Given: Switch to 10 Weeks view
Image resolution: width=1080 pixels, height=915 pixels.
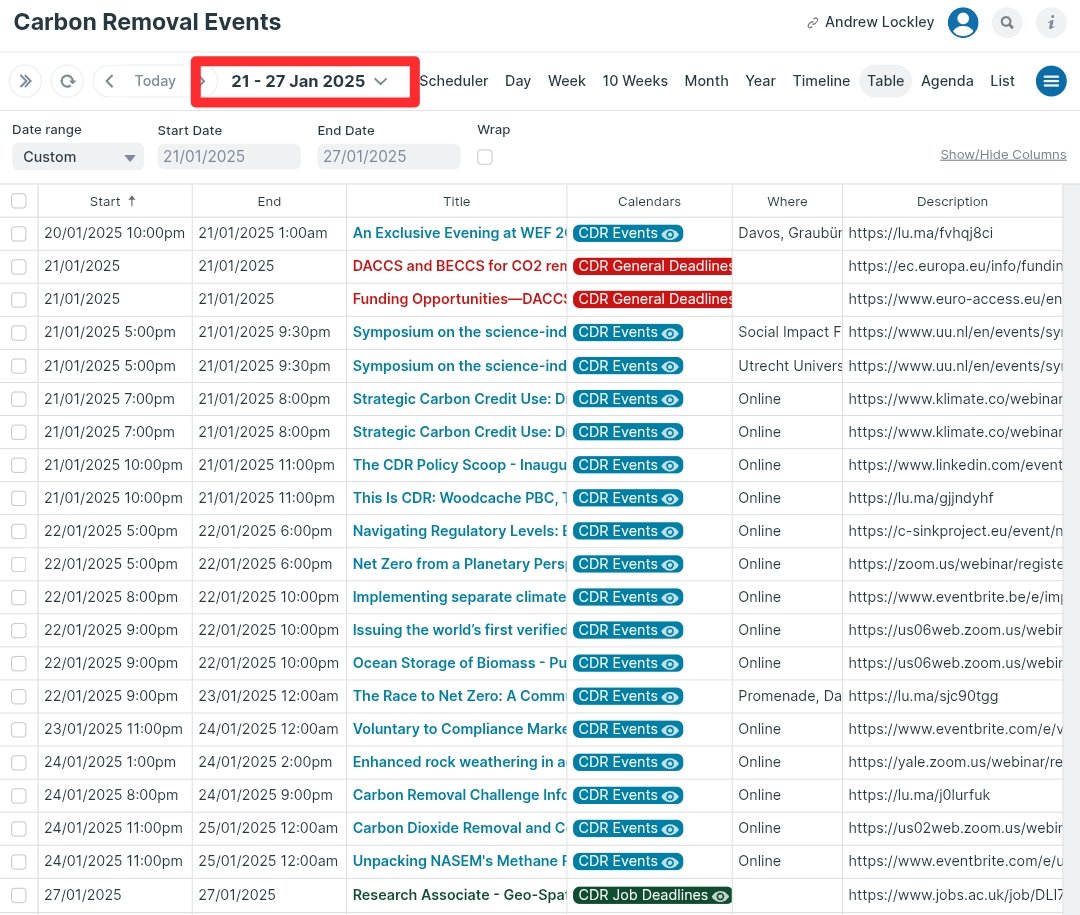Looking at the screenshot, I should click(x=634, y=81).
